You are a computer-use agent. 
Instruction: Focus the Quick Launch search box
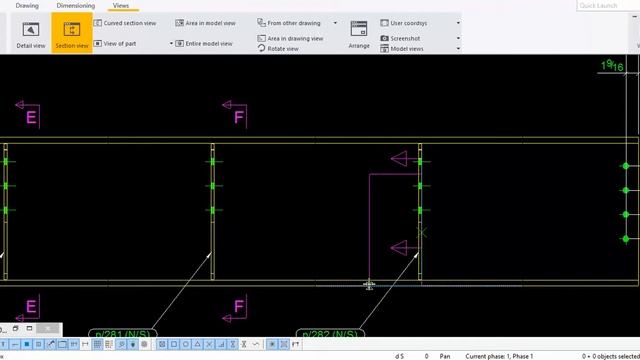607,6
